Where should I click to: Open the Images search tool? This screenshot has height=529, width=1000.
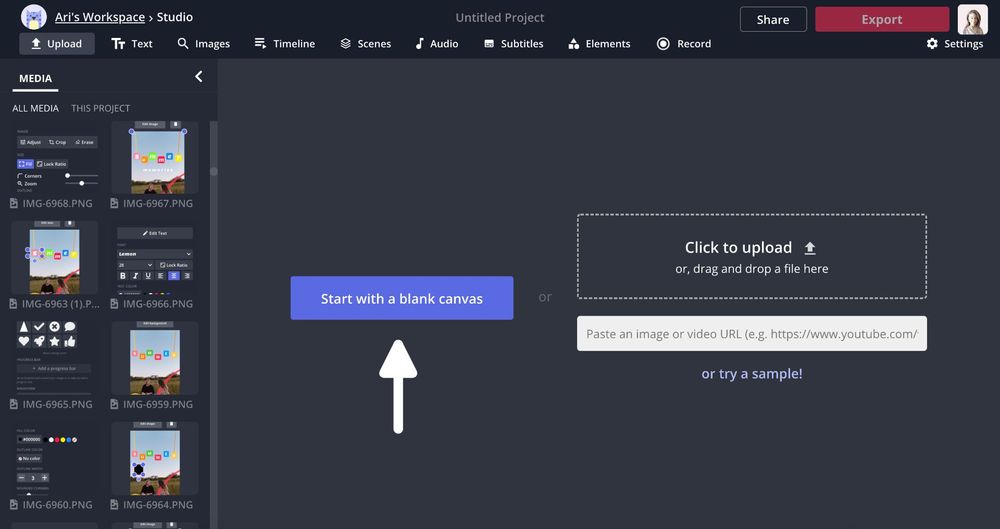[203, 44]
